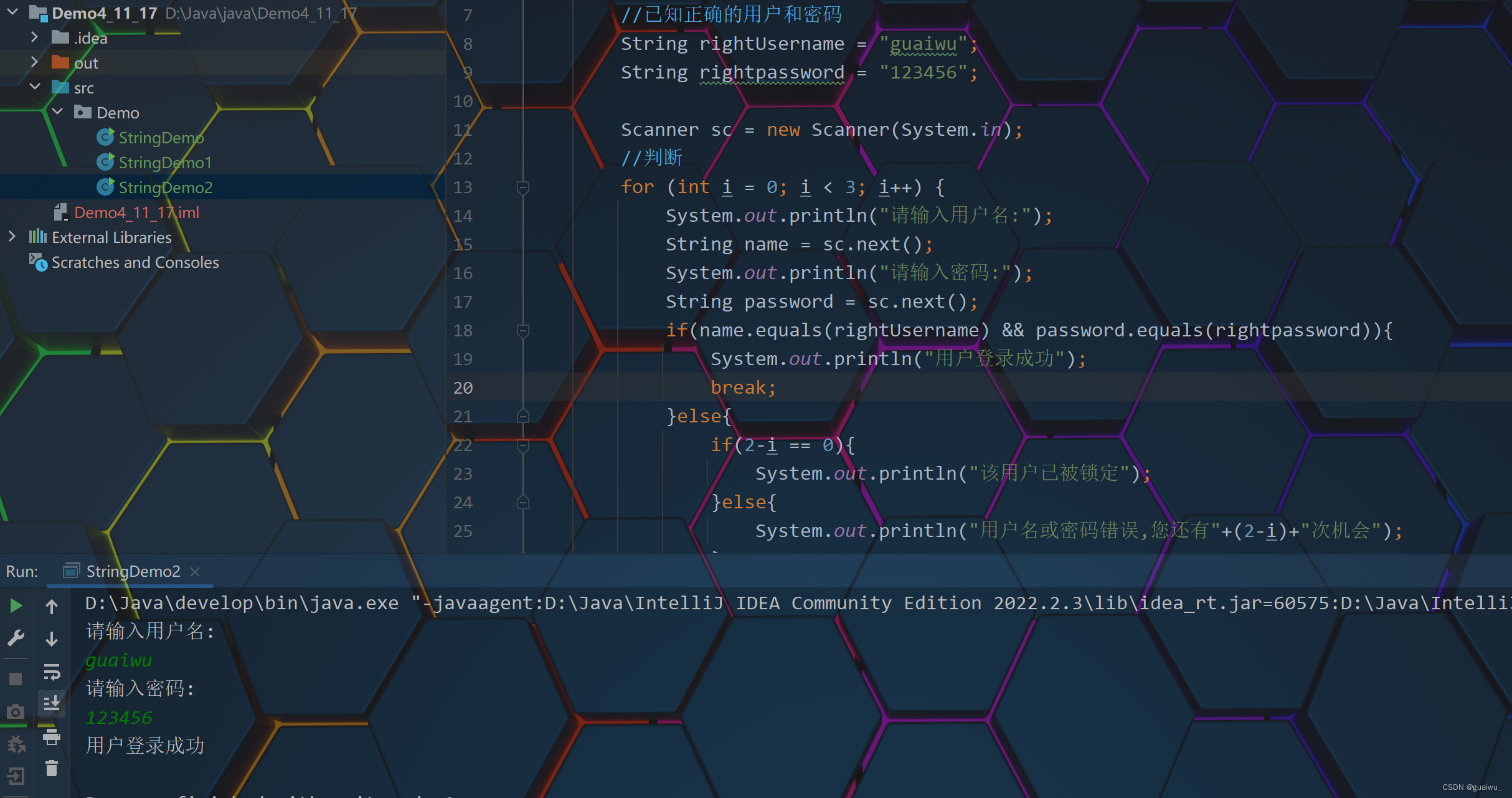Click the src folder icon
1512x798 pixels.
click(x=60, y=87)
